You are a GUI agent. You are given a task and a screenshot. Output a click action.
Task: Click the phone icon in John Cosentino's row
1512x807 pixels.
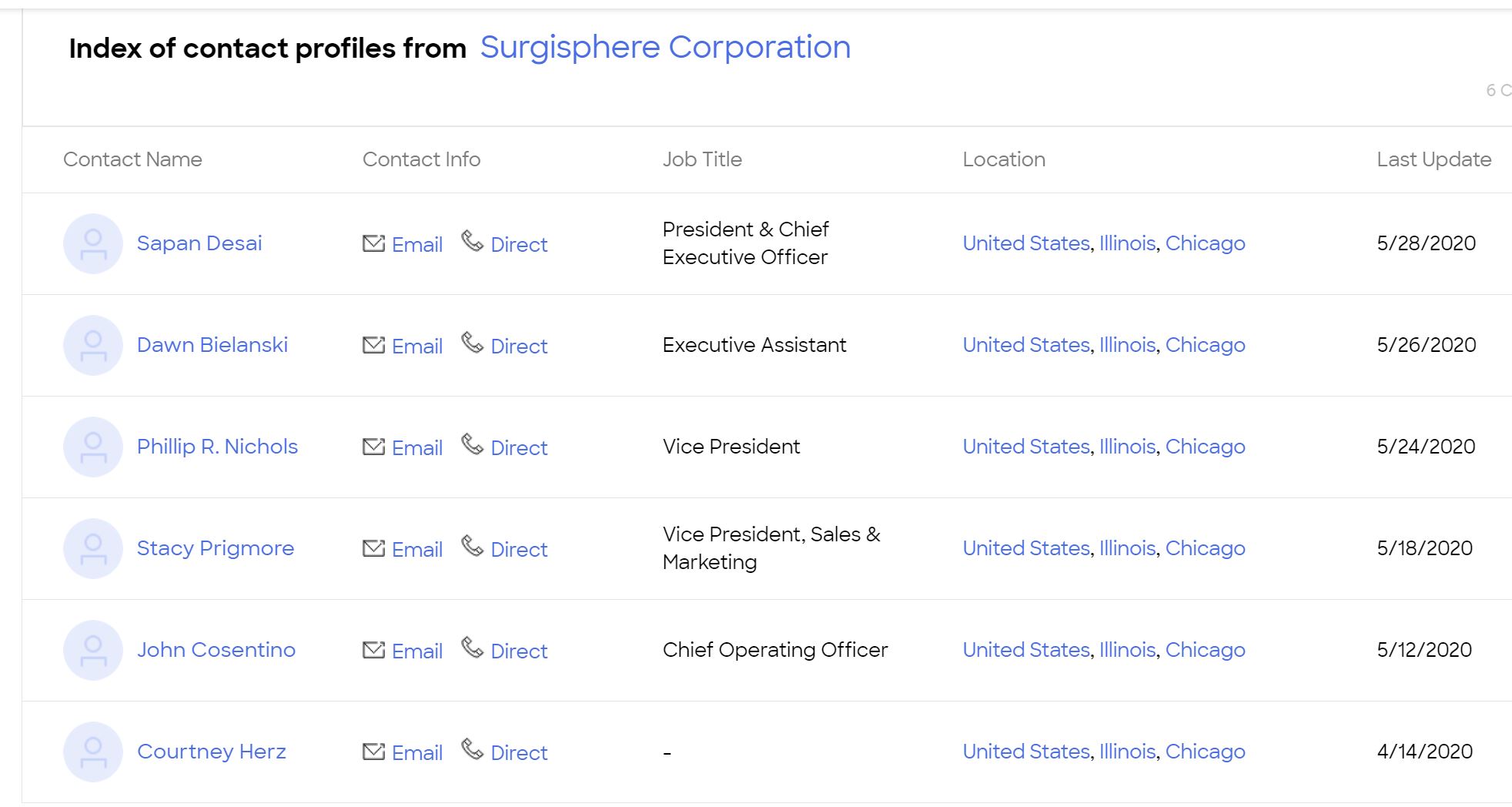pyautogui.click(x=472, y=648)
